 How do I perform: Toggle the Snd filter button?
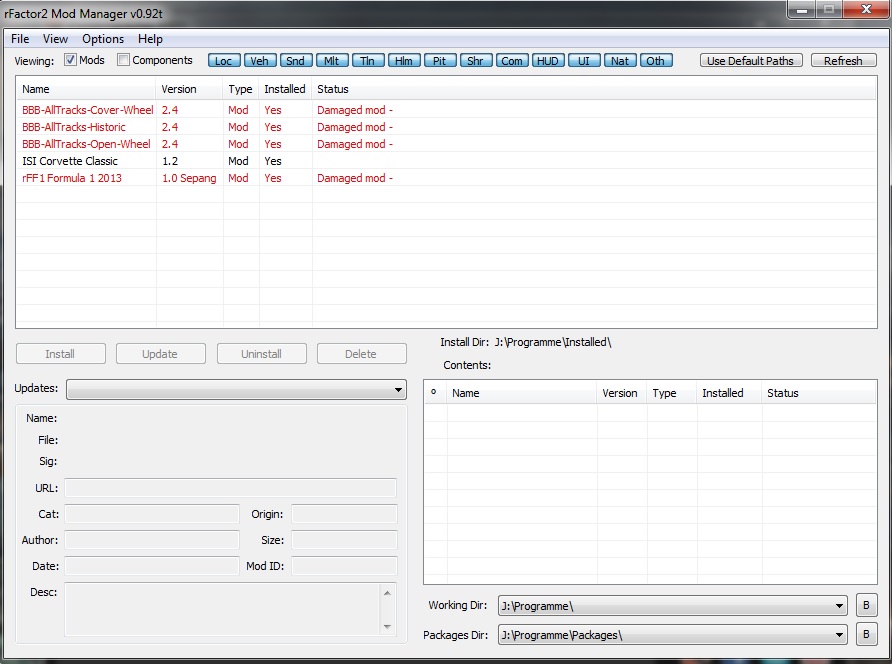(296, 61)
